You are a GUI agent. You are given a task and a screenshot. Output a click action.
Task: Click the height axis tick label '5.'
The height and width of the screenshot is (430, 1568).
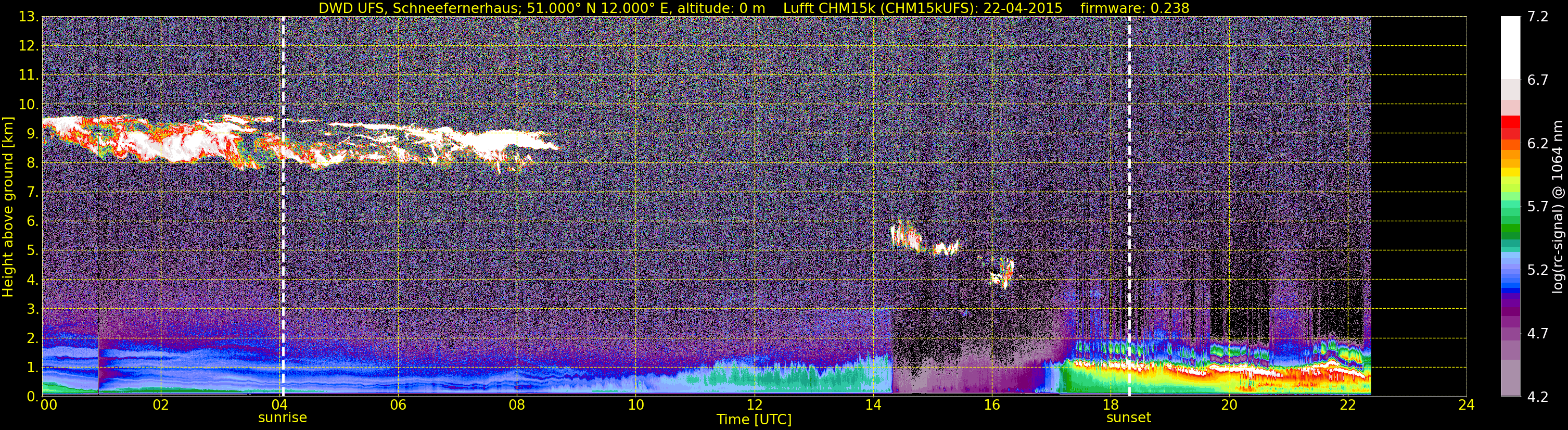(32, 251)
